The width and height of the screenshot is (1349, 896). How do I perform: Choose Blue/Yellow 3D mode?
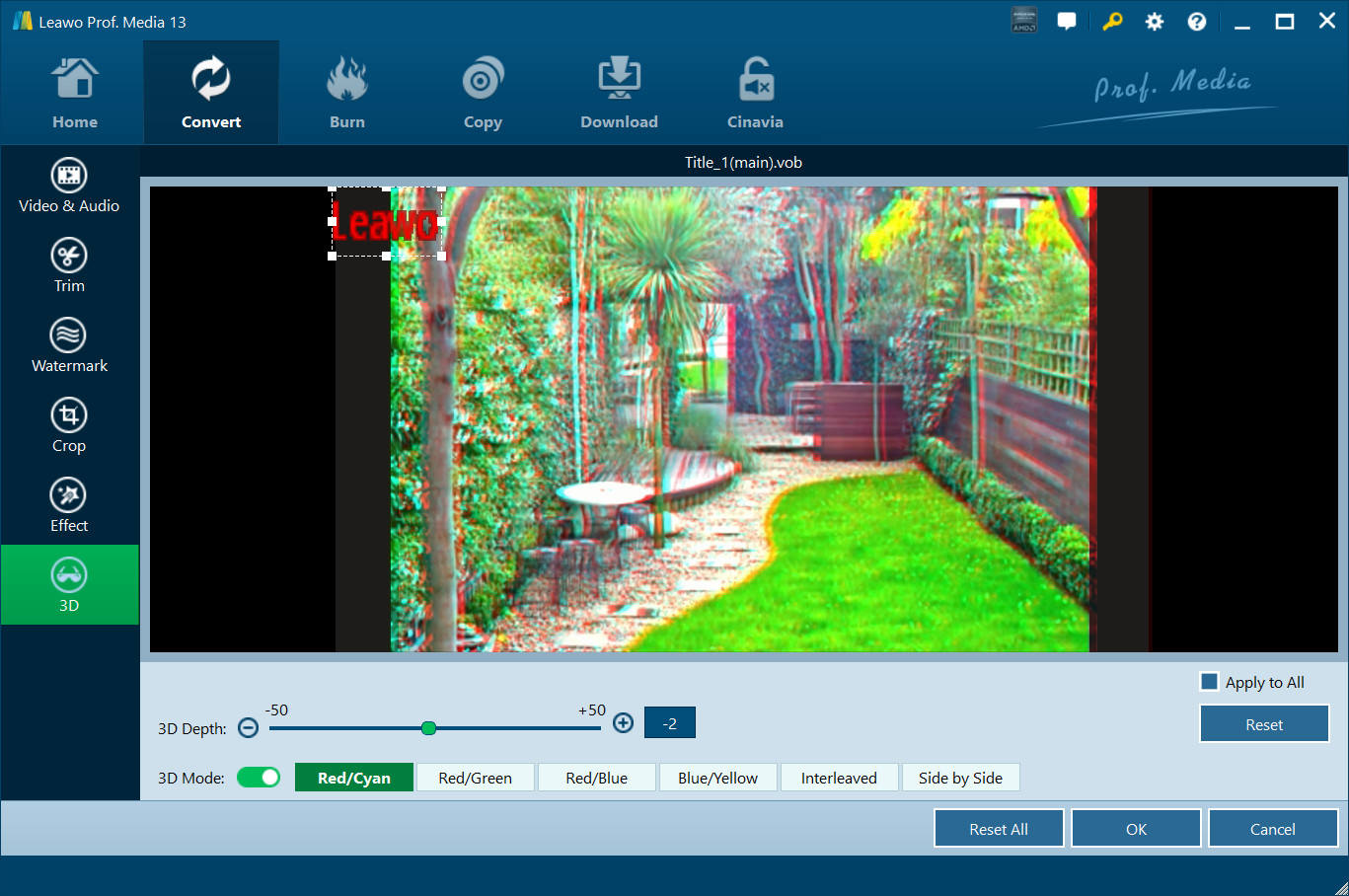click(x=718, y=778)
